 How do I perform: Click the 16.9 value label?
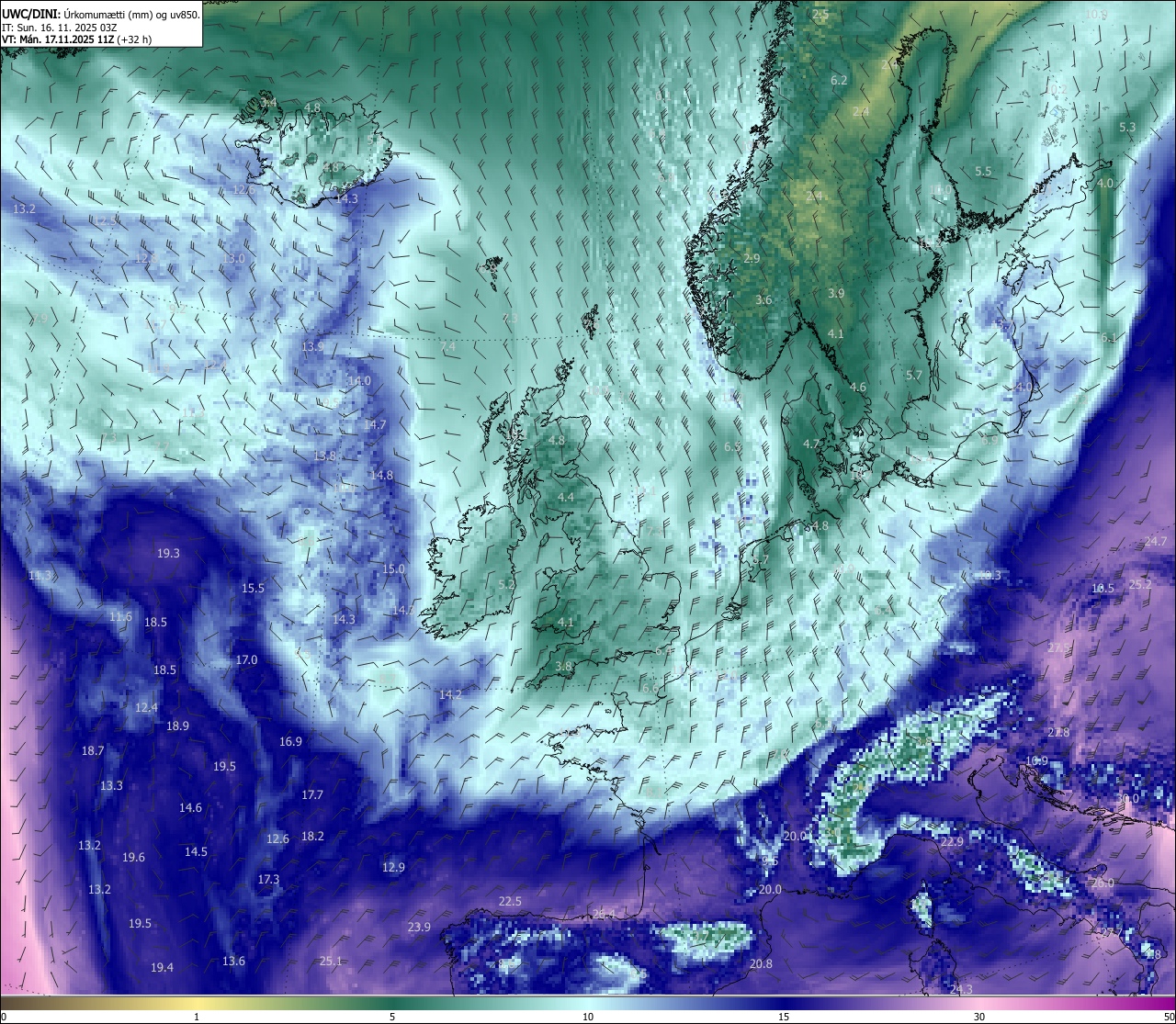(x=290, y=741)
